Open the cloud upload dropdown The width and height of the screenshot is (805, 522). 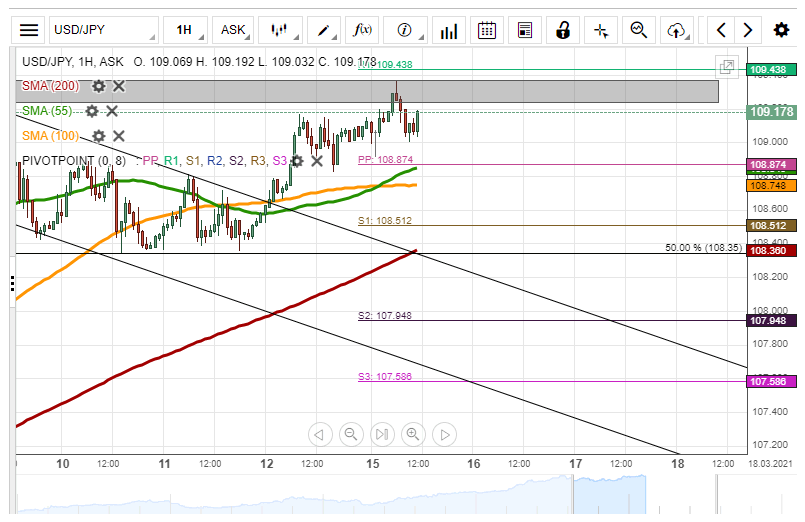click(x=677, y=30)
